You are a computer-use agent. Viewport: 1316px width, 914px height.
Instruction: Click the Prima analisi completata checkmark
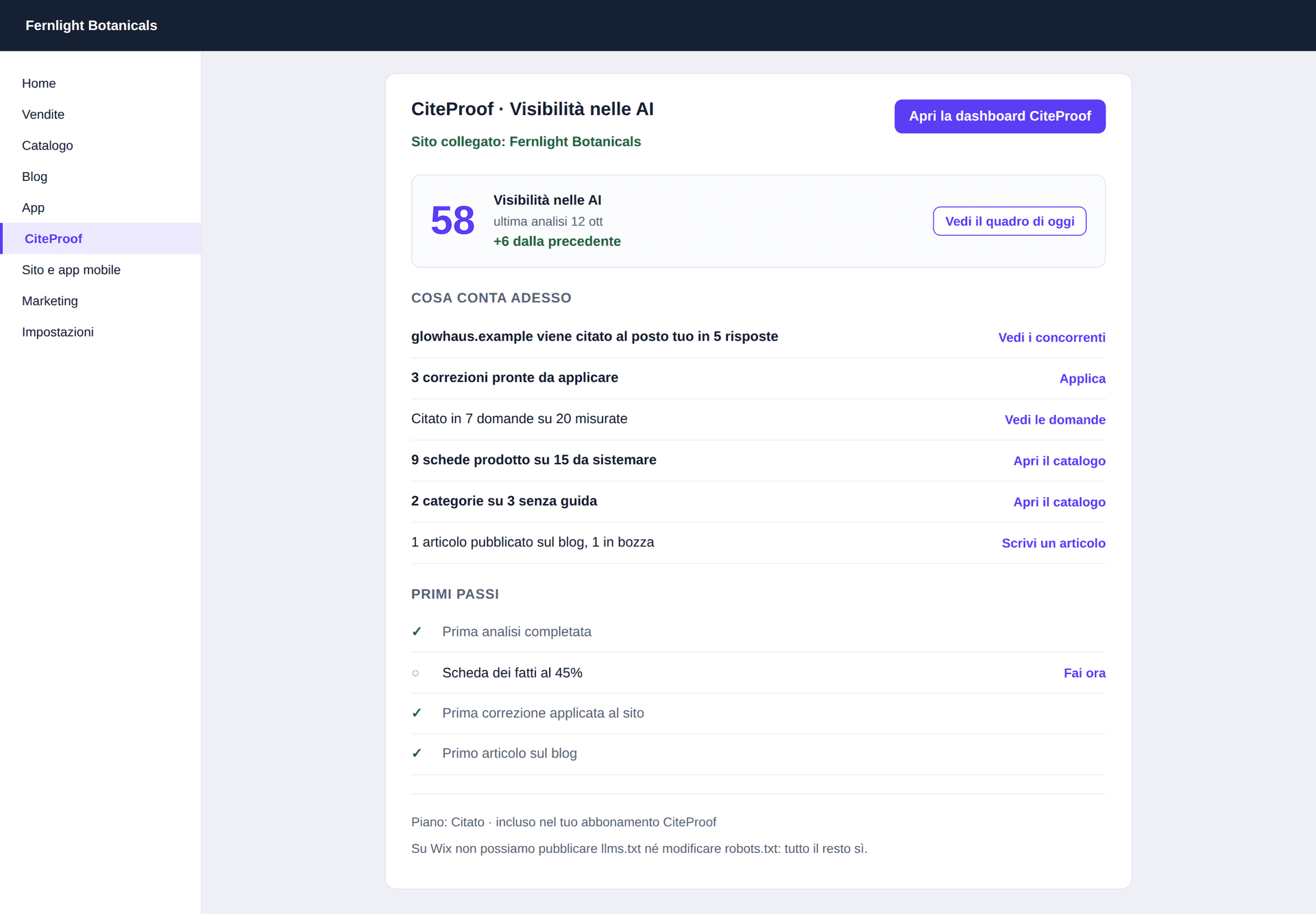[x=416, y=632]
